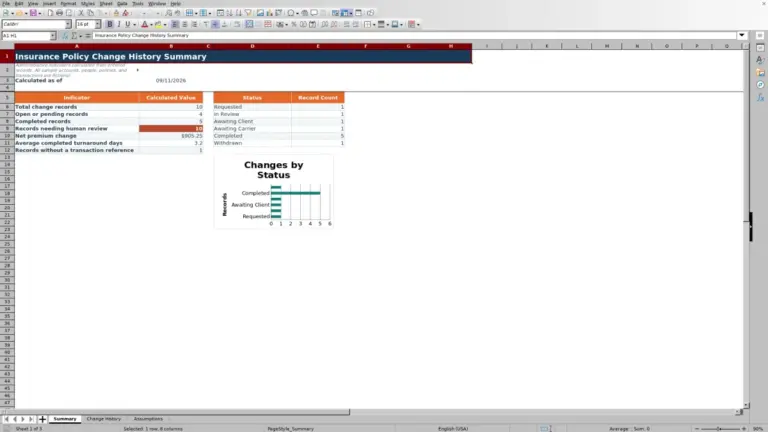This screenshot has height=432, width=768.
Task: Click zoom out minus button
Action: point(697,429)
